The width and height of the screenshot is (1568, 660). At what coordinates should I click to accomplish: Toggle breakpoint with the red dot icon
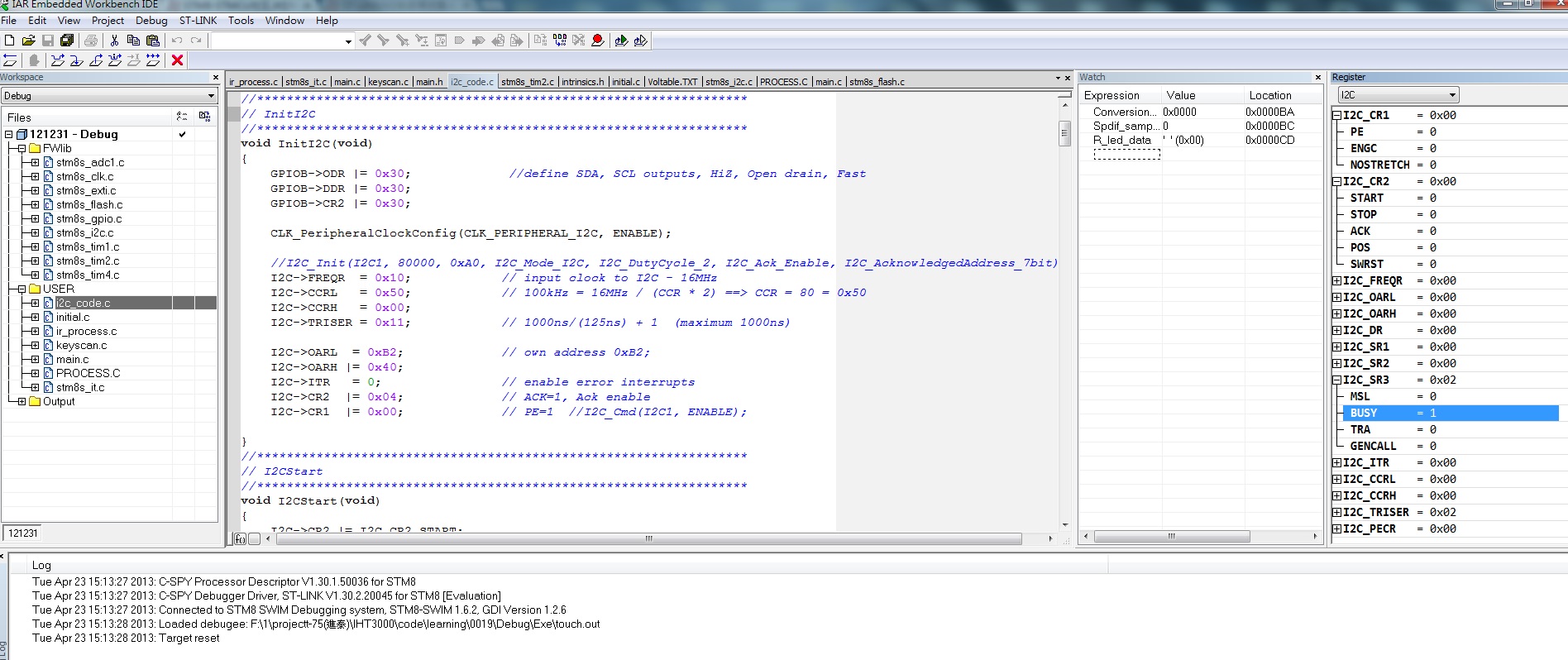point(597,40)
